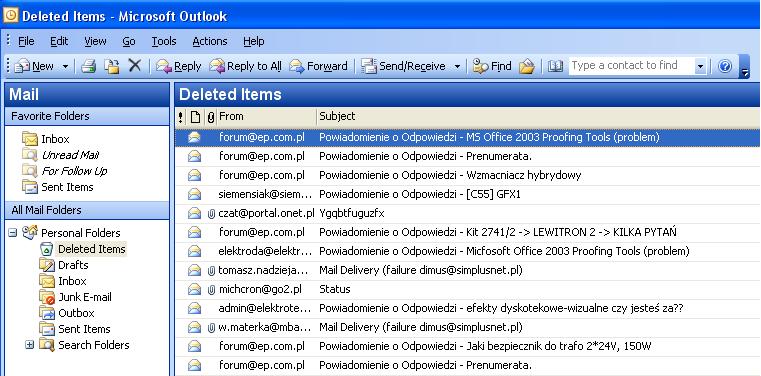
Task: Open the Send/Receive dropdown arrow
Action: (x=457, y=66)
